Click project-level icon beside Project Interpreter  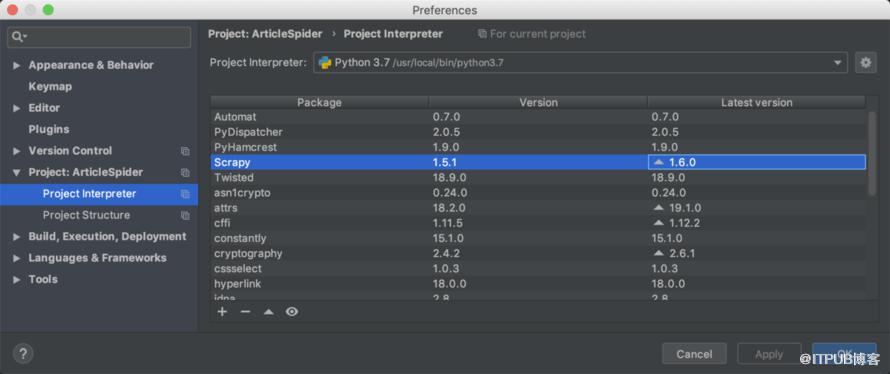tap(185, 194)
